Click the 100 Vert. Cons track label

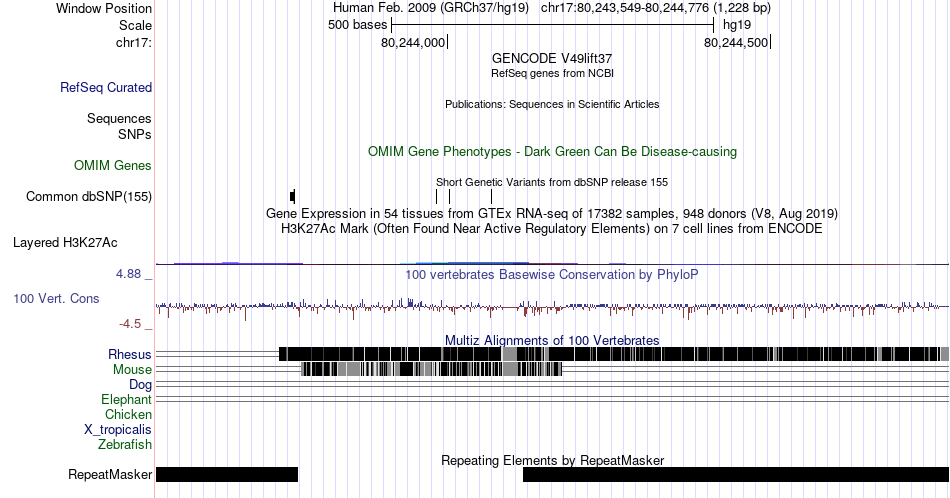(56, 298)
